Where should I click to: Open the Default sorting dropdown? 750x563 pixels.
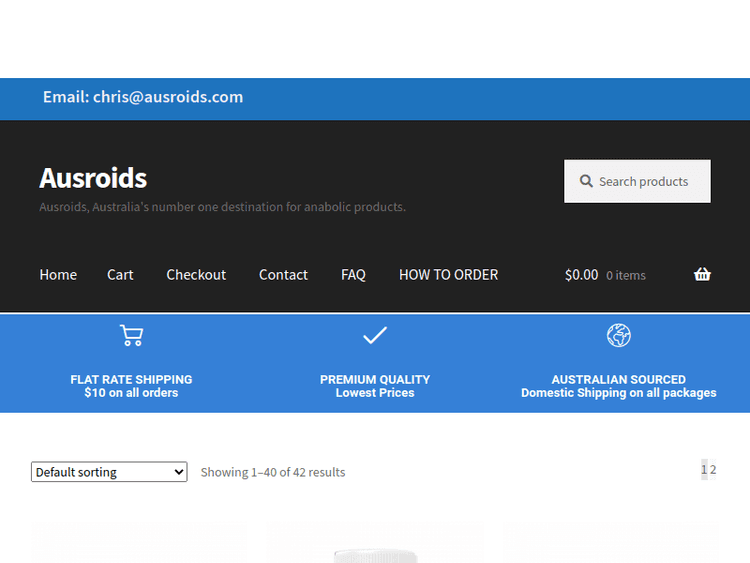(x=109, y=472)
